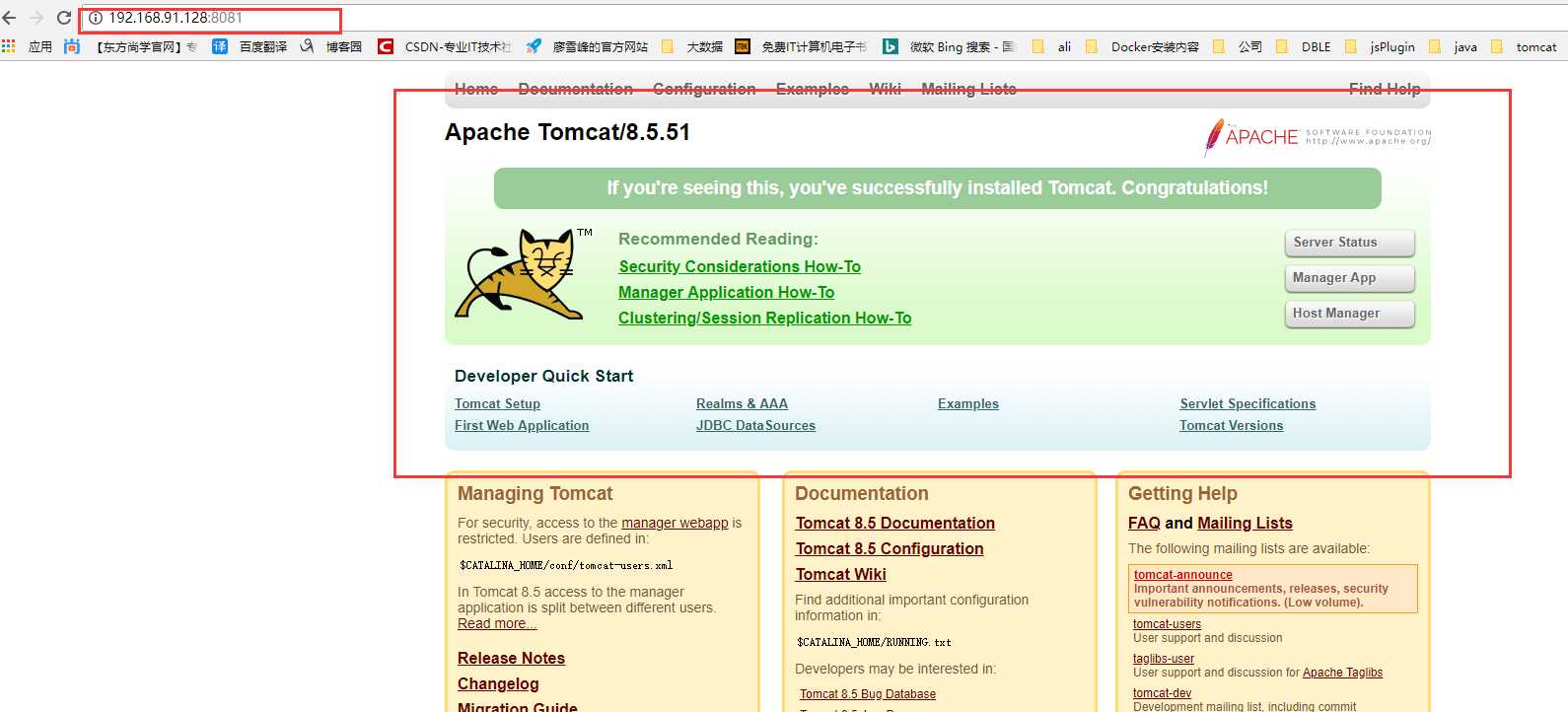Open the Servlet Specifications link
The width and height of the screenshot is (1568, 712).
pos(1247,403)
